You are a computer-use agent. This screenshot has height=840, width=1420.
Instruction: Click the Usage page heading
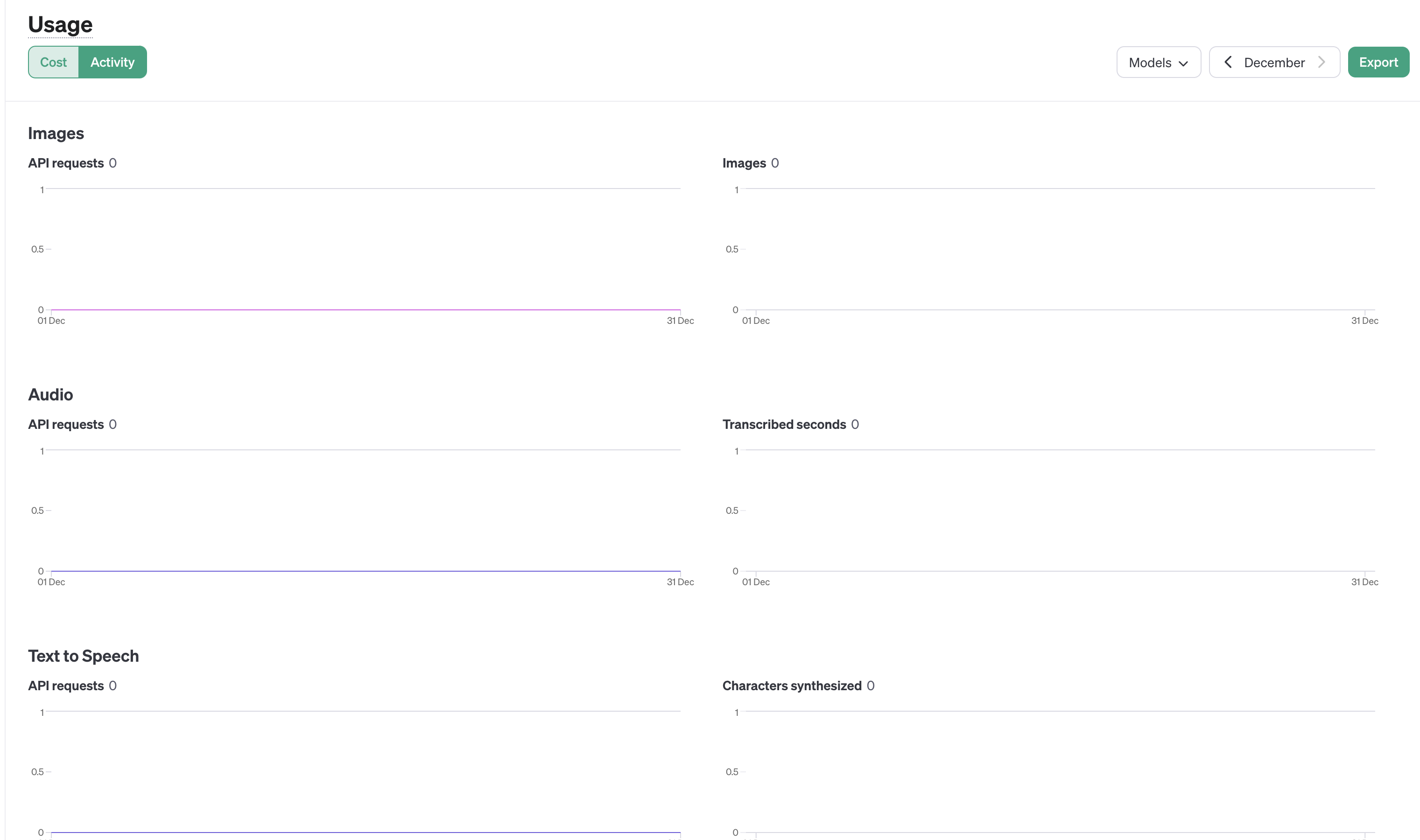point(60,25)
